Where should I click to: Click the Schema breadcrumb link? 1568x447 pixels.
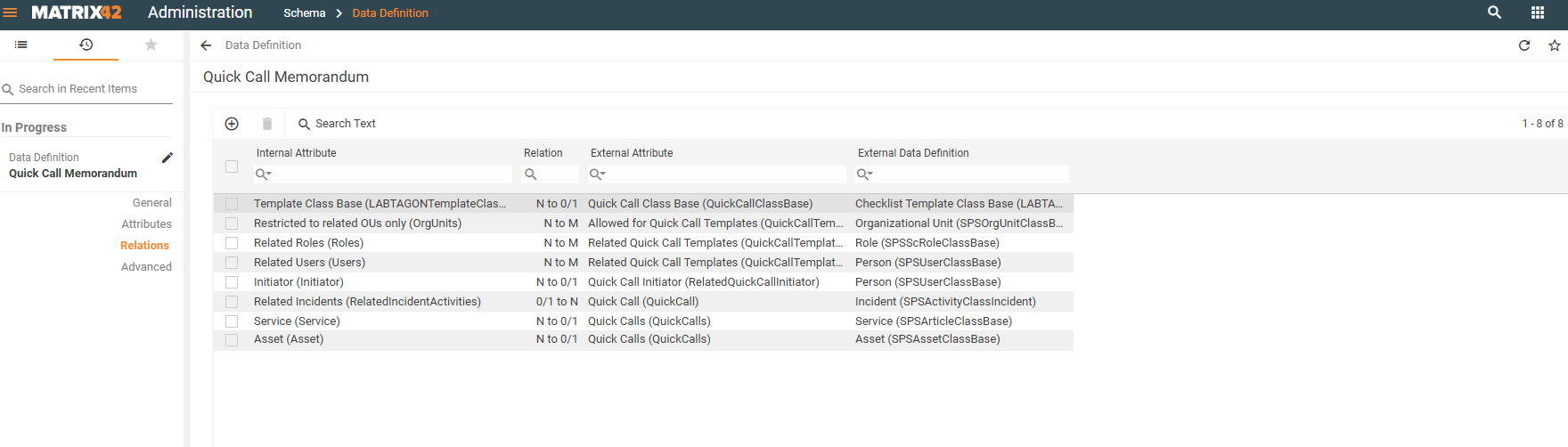coord(305,13)
